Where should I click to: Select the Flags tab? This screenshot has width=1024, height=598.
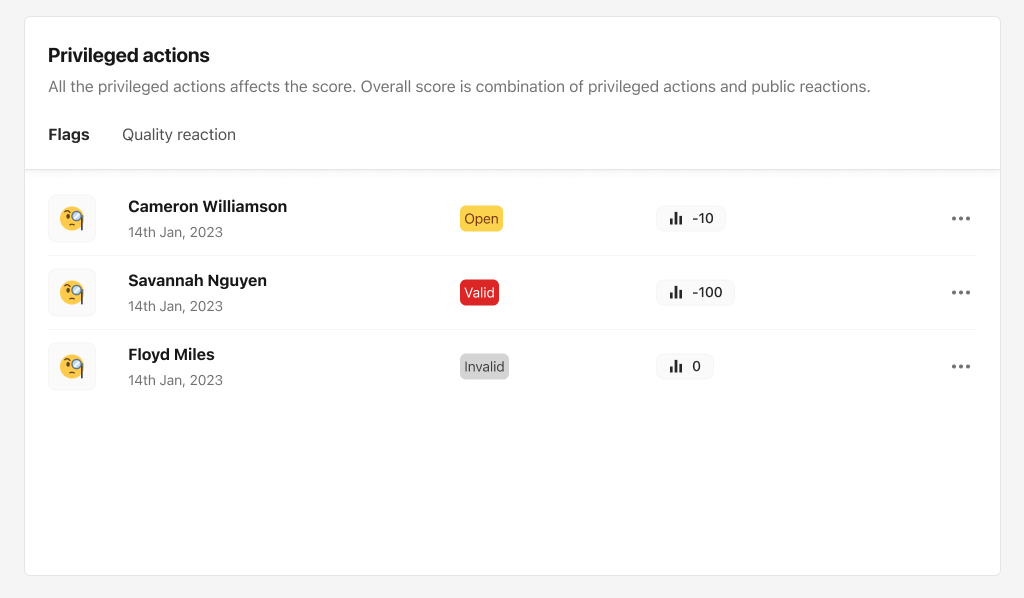68,134
